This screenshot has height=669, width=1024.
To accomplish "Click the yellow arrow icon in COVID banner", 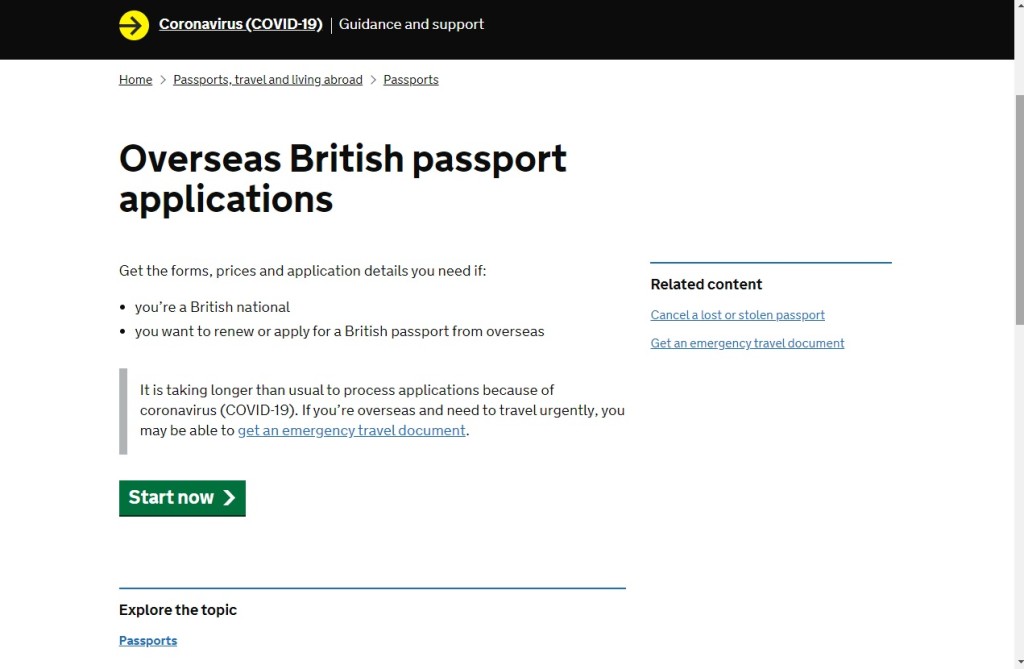I will pyautogui.click(x=134, y=25).
